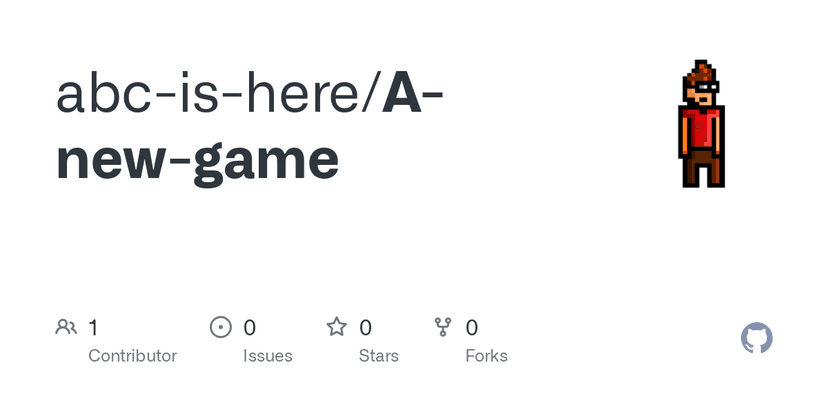Screen dimensions: 828x414
Task: Click the Stars star icon
Action: (x=336, y=327)
